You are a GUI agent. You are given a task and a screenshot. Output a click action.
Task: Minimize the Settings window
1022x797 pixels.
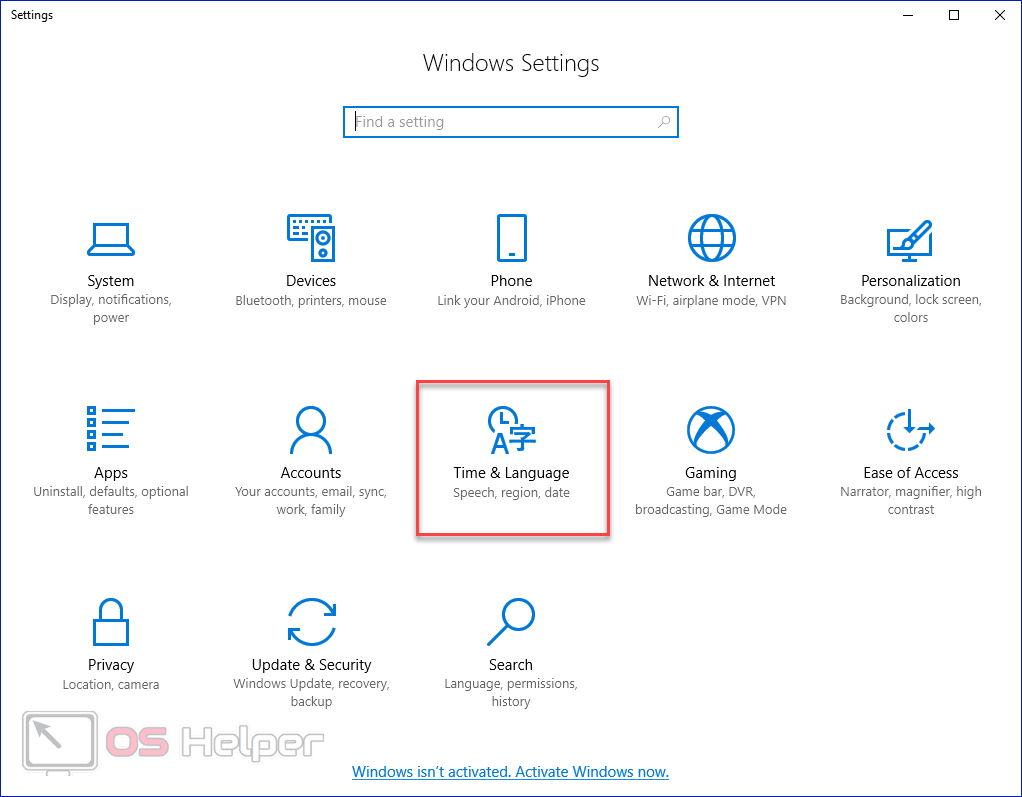coord(908,15)
